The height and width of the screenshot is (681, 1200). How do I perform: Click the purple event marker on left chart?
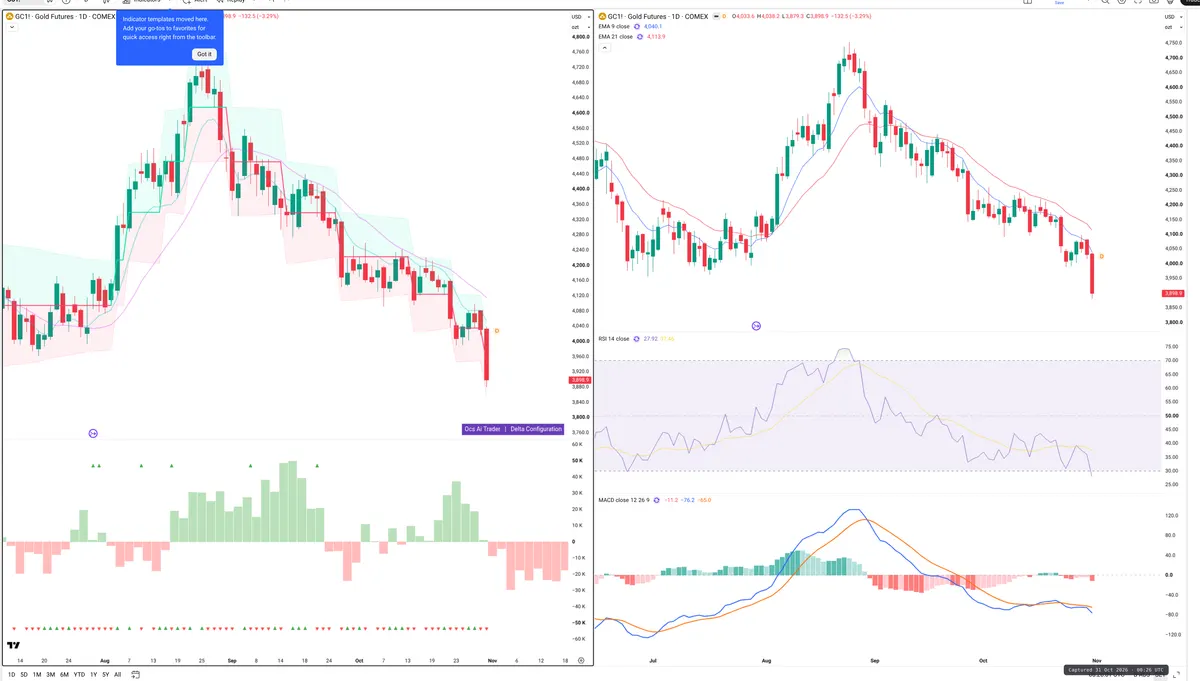(93, 433)
